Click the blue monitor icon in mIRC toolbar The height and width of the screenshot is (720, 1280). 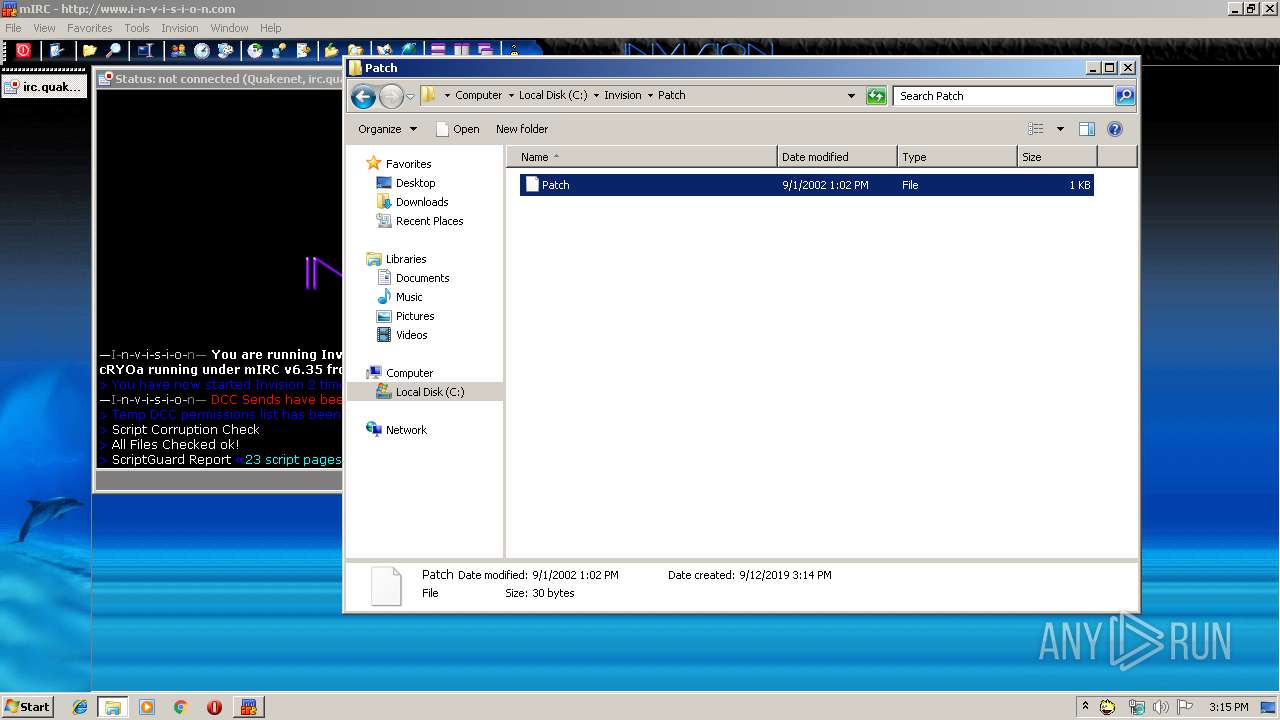click(146, 50)
